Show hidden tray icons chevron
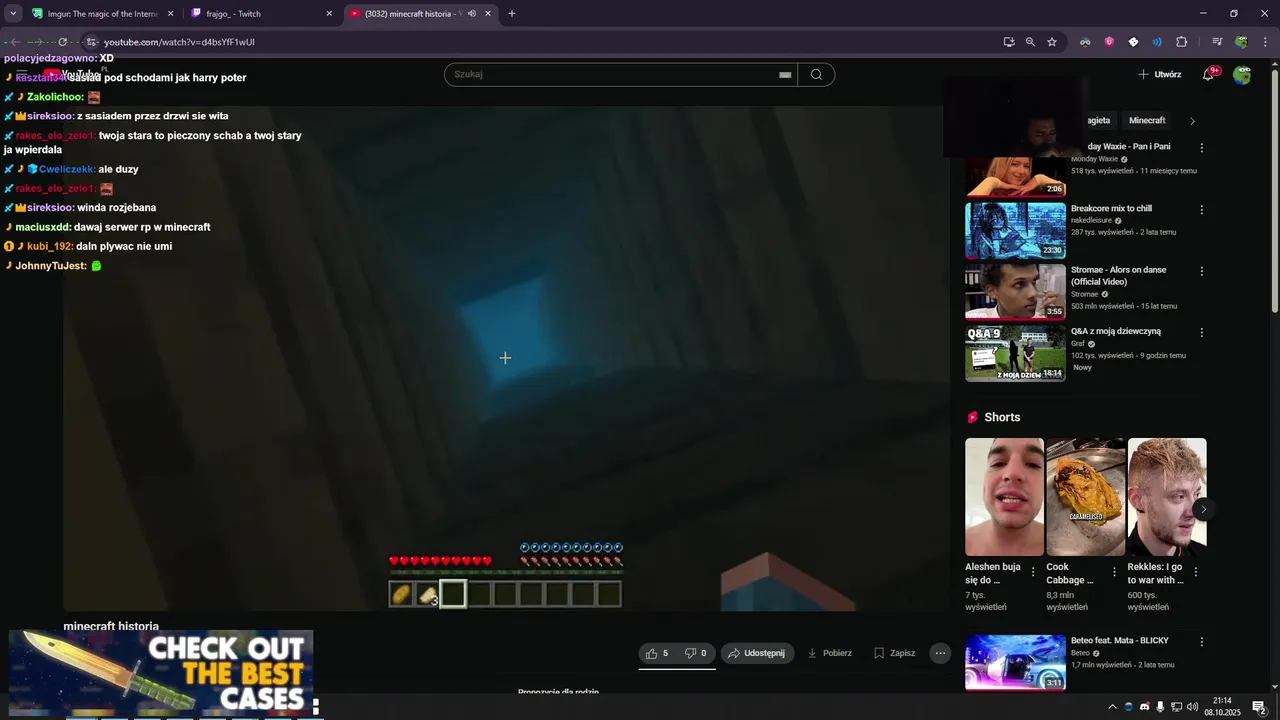This screenshot has width=1280, height=720. coord(1112,707)
